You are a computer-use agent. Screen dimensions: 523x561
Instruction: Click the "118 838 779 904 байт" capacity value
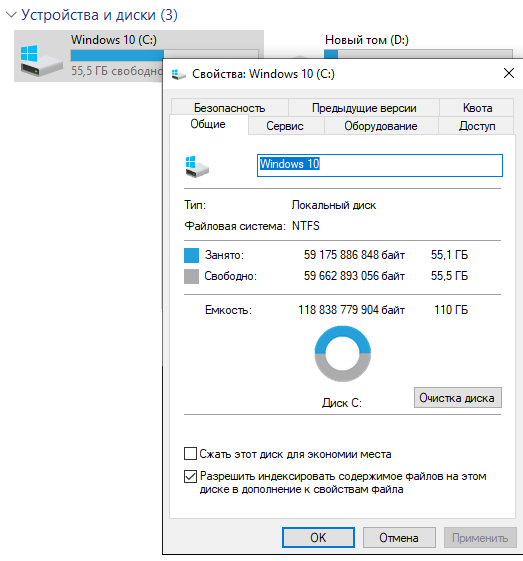tap(351, 309)
